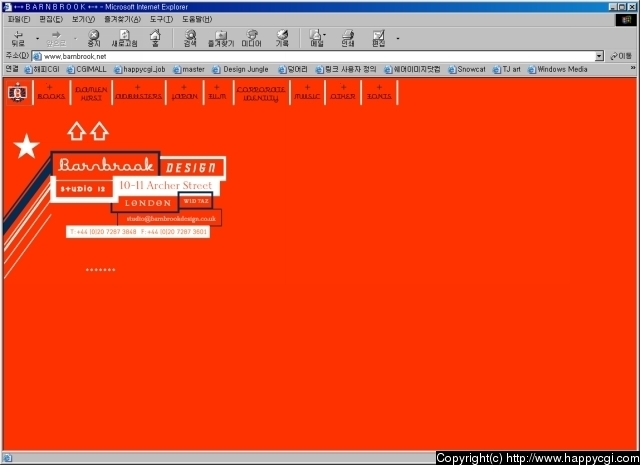Click the studio@barnbrookdesign.co.uk email link
The height and width of the screenshot is (465, 640).
pos(171,218)
